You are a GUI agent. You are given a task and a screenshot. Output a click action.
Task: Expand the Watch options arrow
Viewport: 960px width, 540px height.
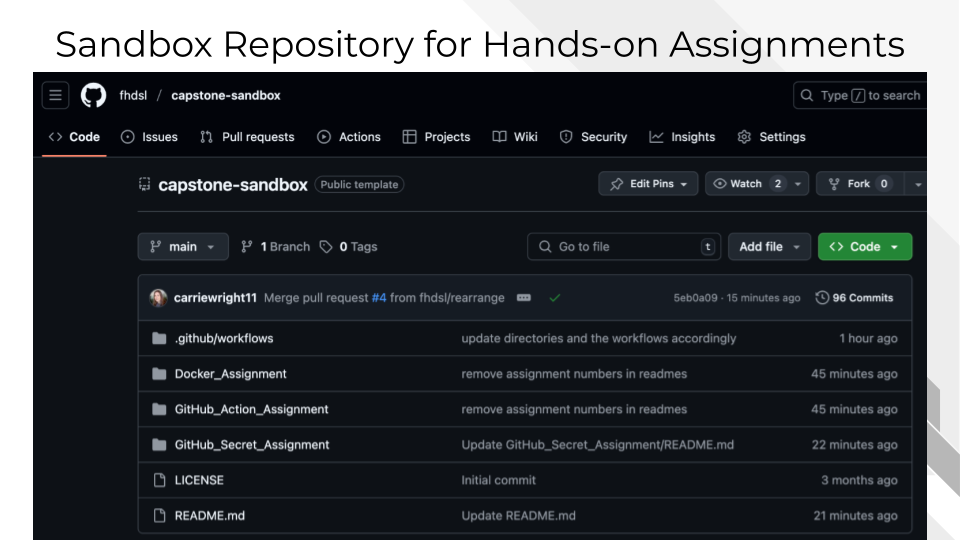click(x=798, y=184)
